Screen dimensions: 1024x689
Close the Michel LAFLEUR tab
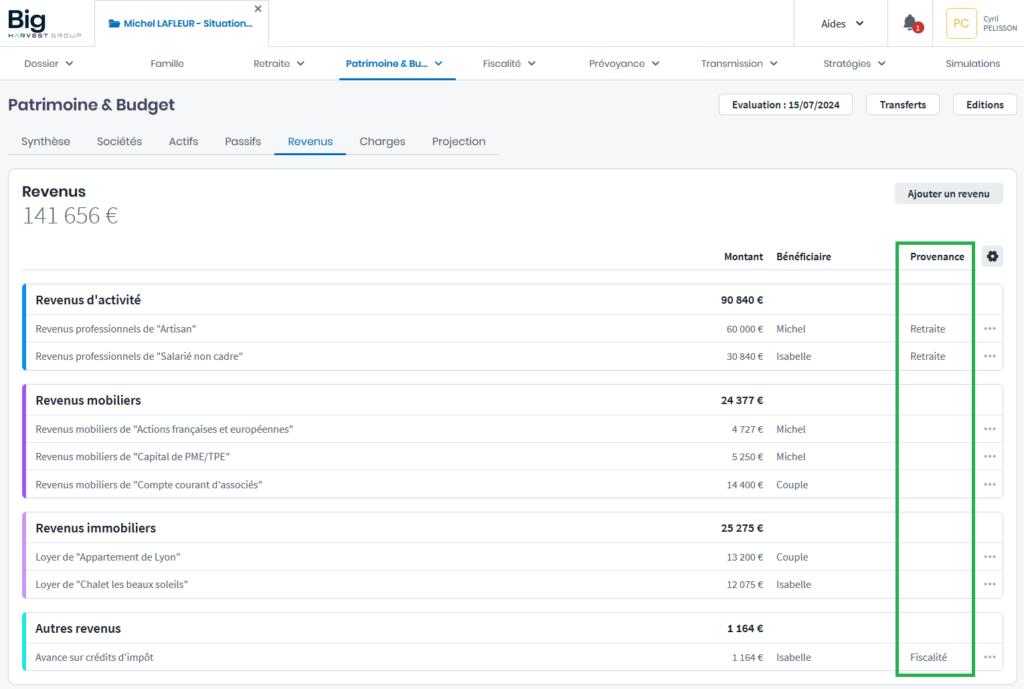[258, 9]
